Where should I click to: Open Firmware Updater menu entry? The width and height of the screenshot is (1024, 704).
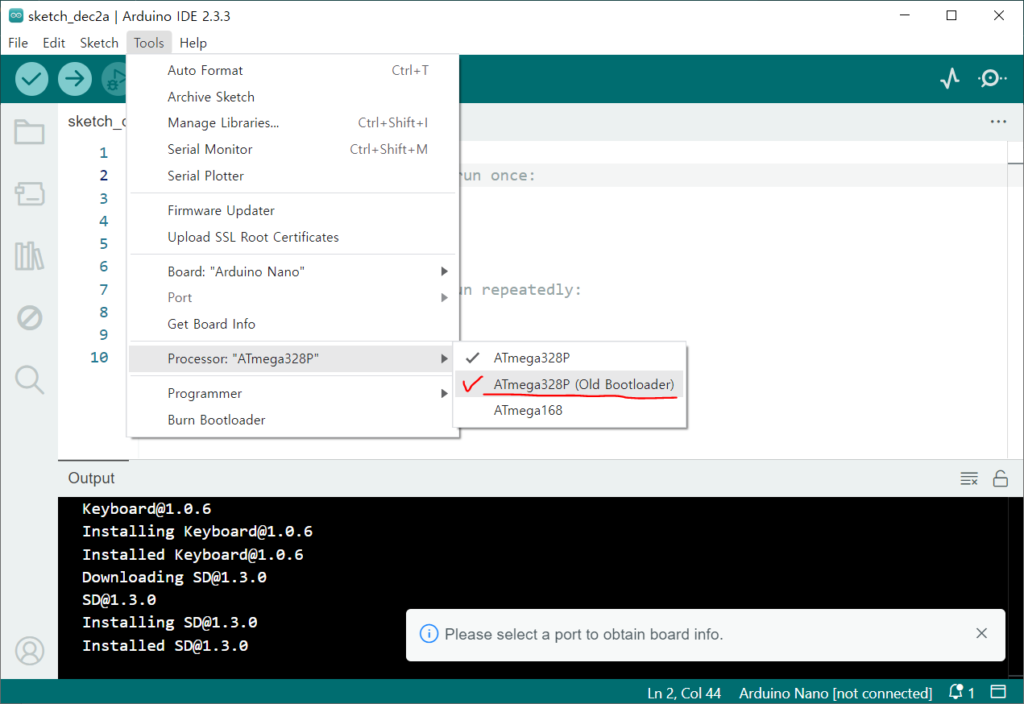(x=293, y=210)
